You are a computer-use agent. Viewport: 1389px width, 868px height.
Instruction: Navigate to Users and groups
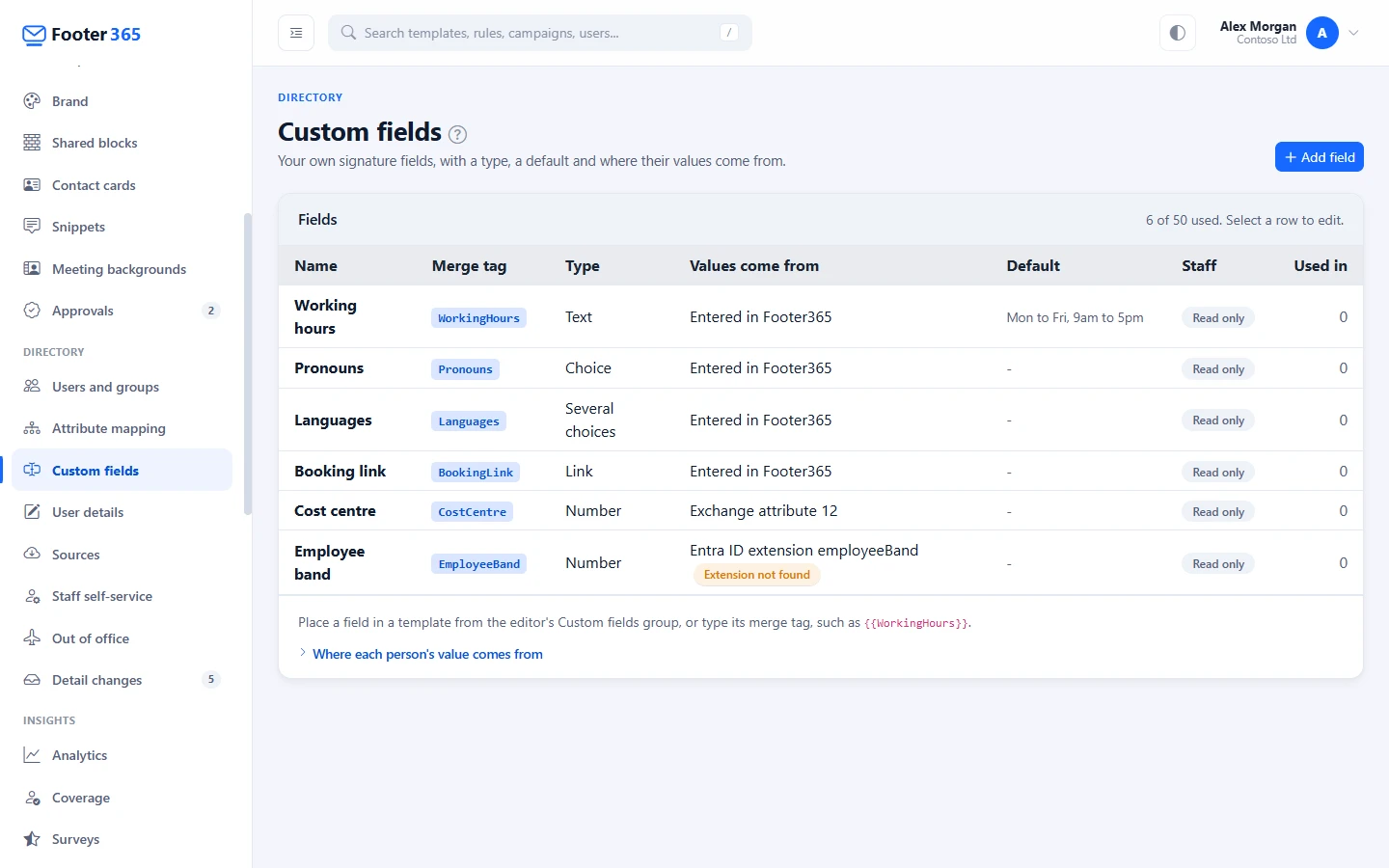tap(122, 387)
